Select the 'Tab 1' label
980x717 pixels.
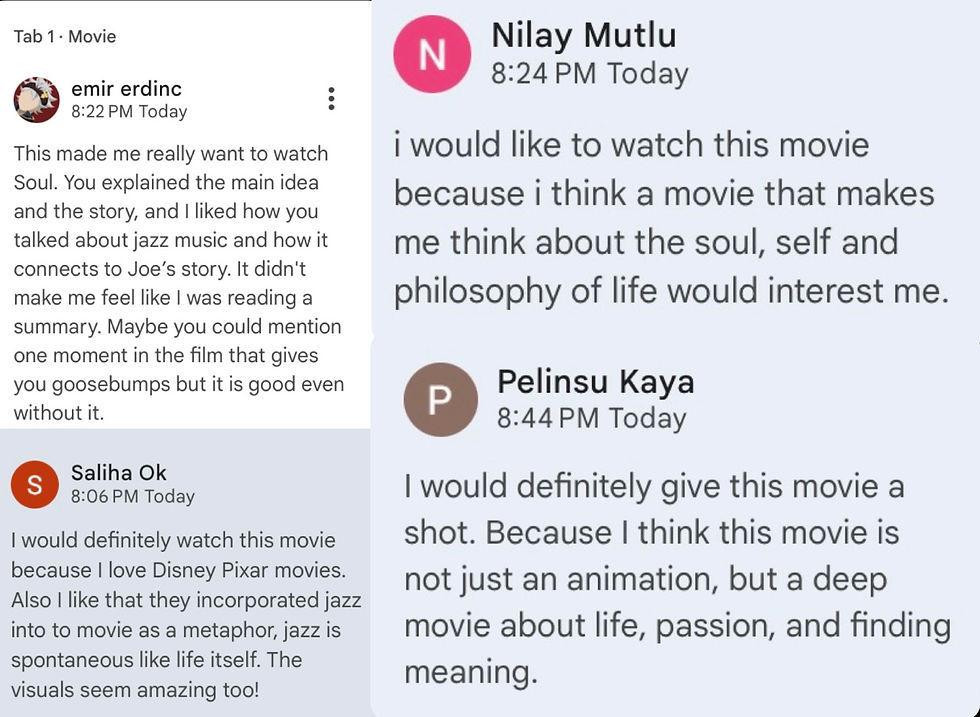tap(34, 37)
